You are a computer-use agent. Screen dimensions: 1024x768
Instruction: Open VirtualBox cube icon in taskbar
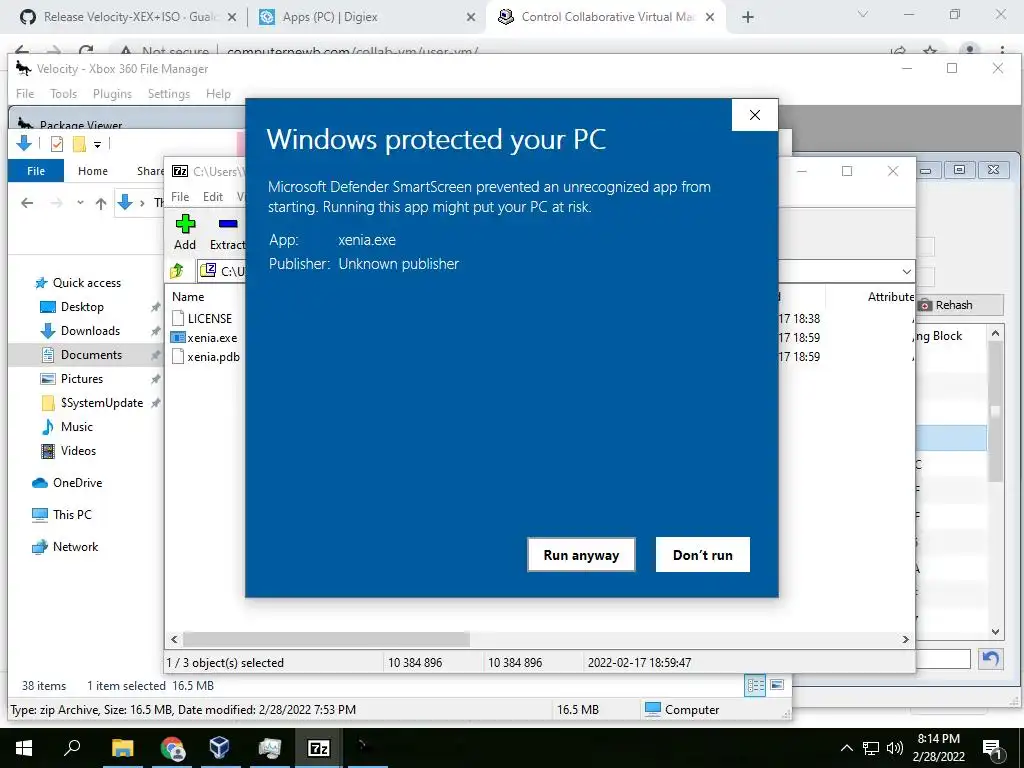click(x=219, y=748)
